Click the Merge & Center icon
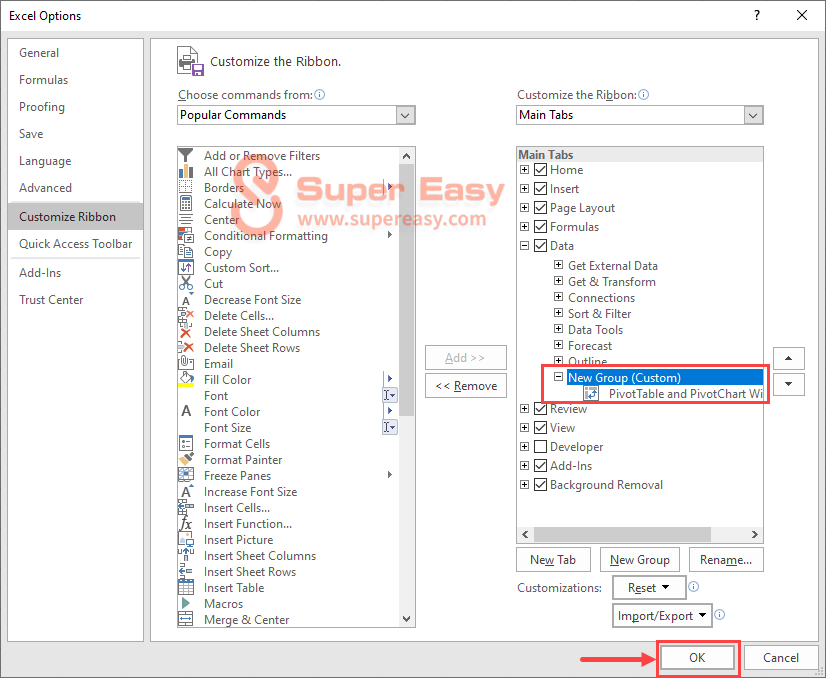Viewport: 826px width, 678px height. click(x=185, y=620)
